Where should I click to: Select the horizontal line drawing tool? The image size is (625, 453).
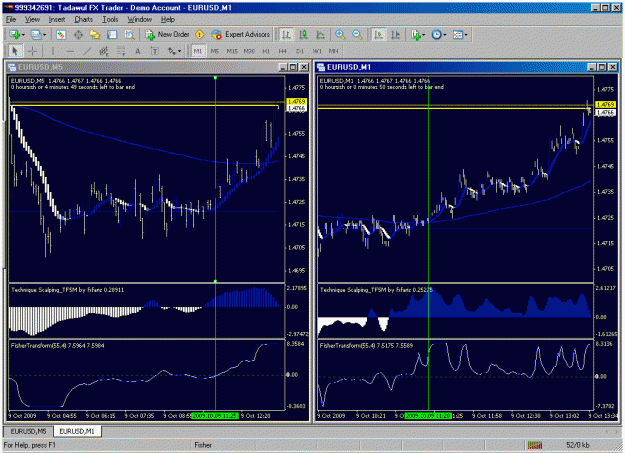click(70, 51)
